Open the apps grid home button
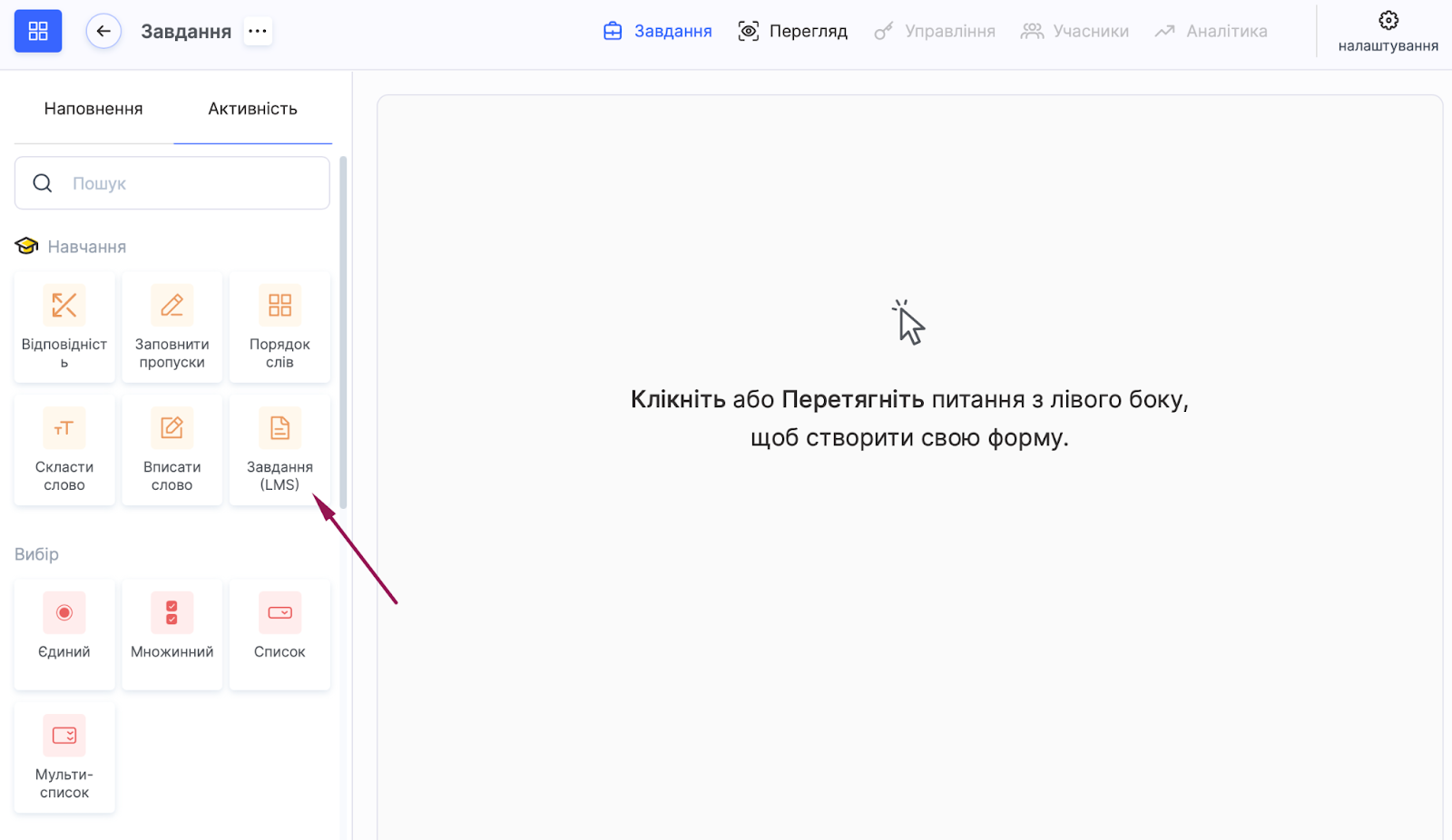The height and width of the screenshot is (840, 1452). click(x=38, y=31)
